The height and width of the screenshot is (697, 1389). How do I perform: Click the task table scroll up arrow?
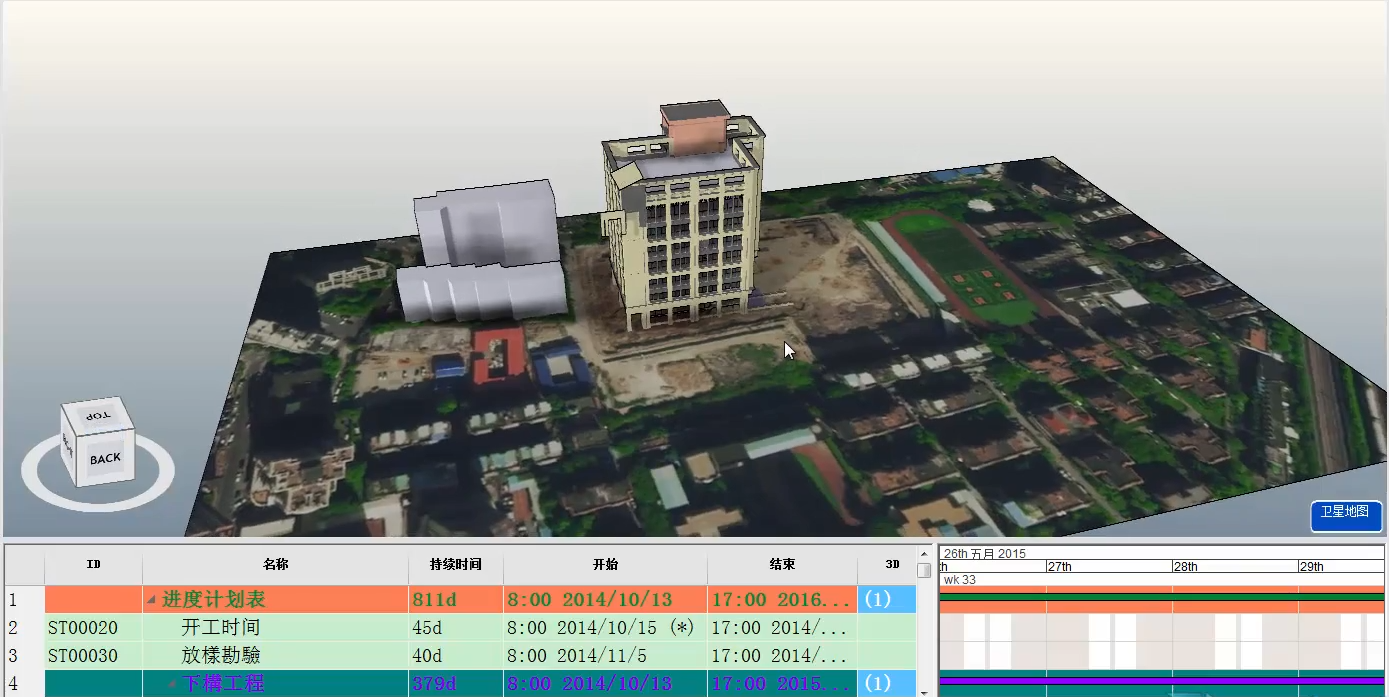(x=925, y=553)
